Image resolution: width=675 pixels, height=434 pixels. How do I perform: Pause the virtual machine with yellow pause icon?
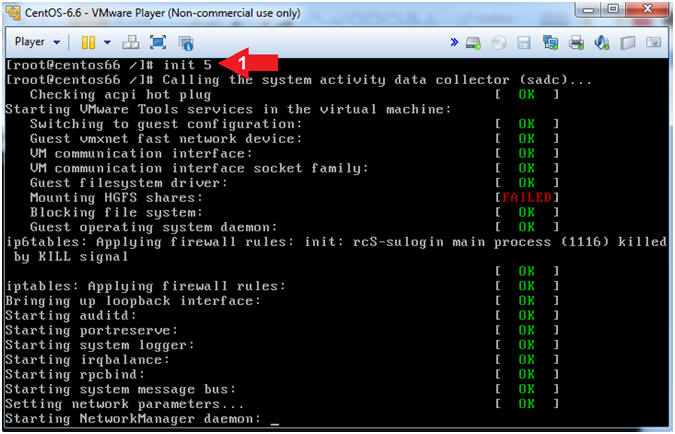[x=88, y=42]
